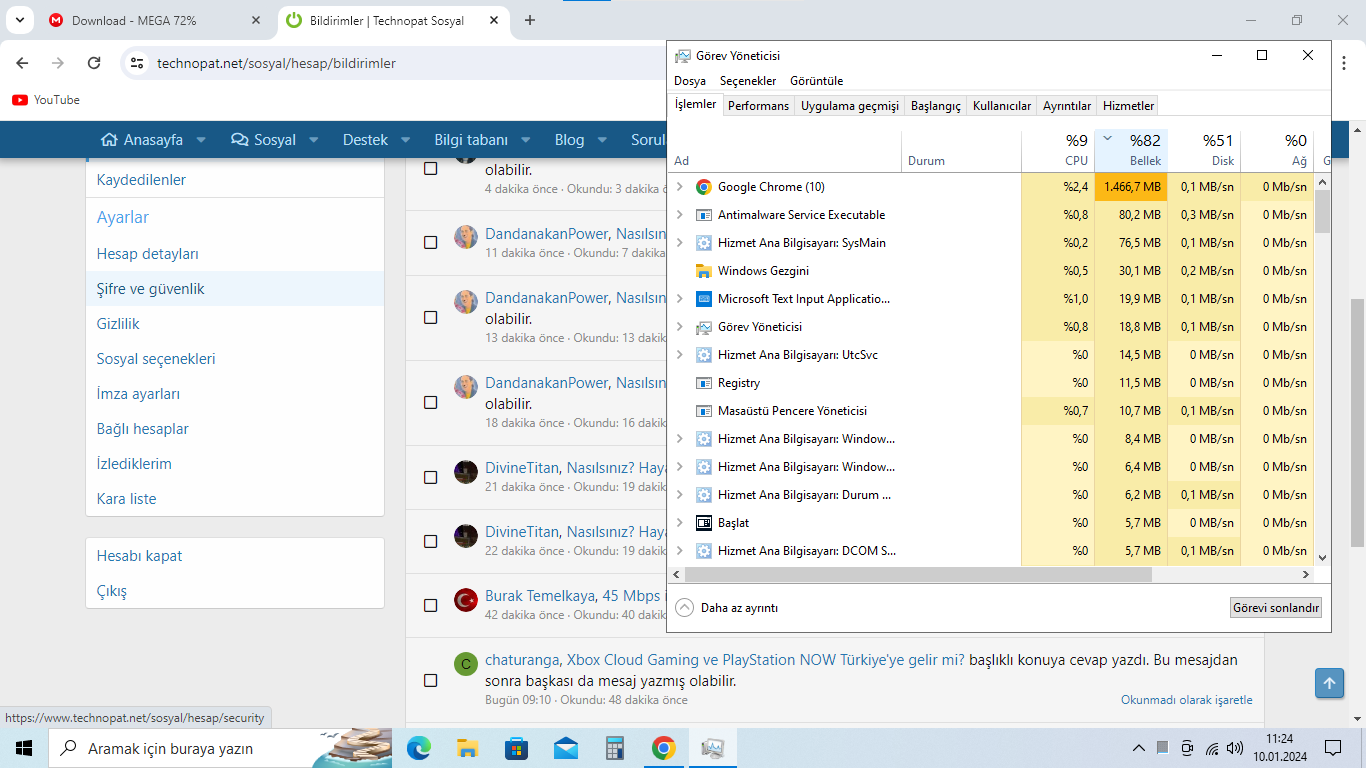Click the Registry process icon
The width and height of the screenshot is (1366, 768).
coord(703,383)
